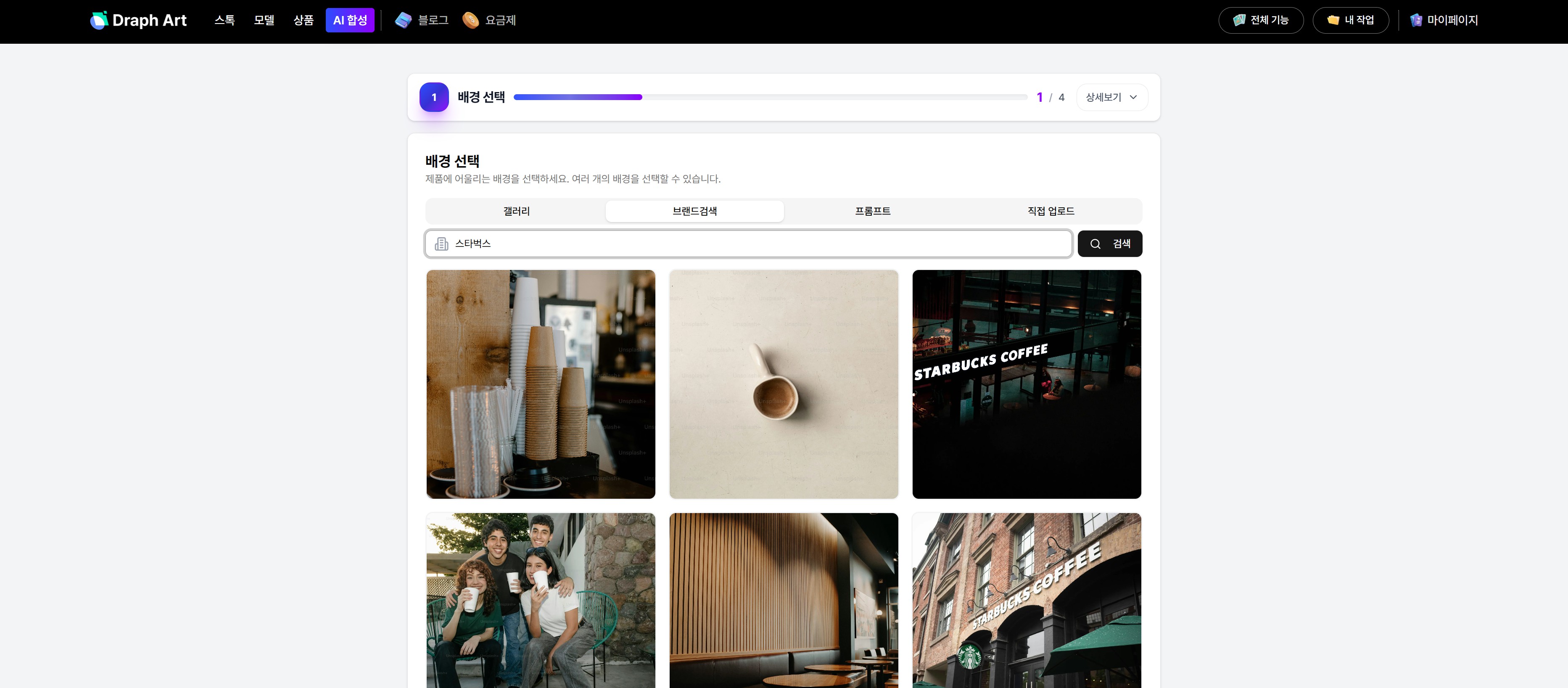1568x688 pixels.
Task: Open the 직접 업로드 tab
Action: (1051, 211)
